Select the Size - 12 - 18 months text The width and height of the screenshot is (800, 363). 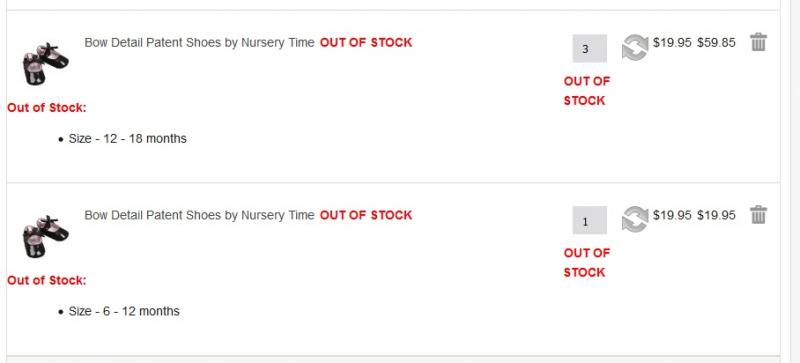coord(128,139)
